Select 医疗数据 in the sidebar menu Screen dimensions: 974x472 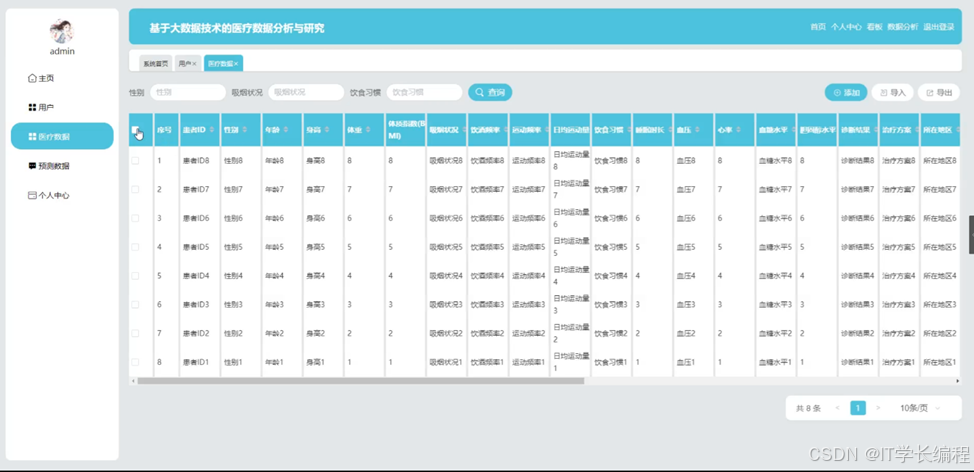pos(62,136)
